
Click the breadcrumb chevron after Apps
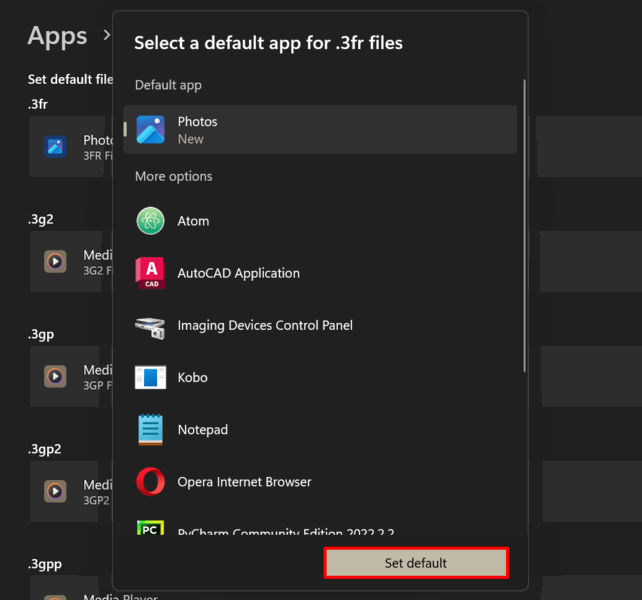click(x=107, y=35)
